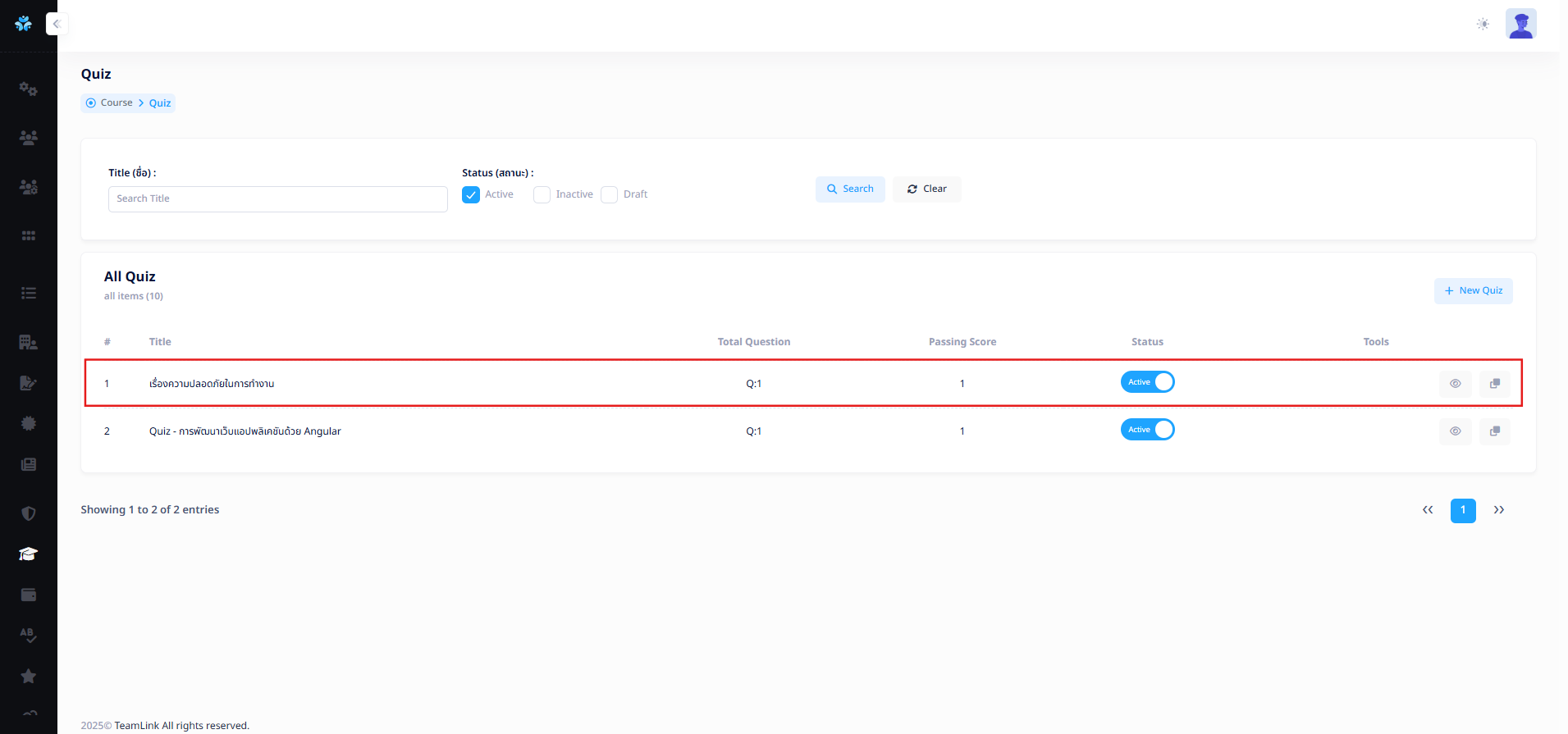Viewport: 1568px width, 734px height.
Task: Toggle Active switch for the first quiz
Action: click(x=1147, y=382)
